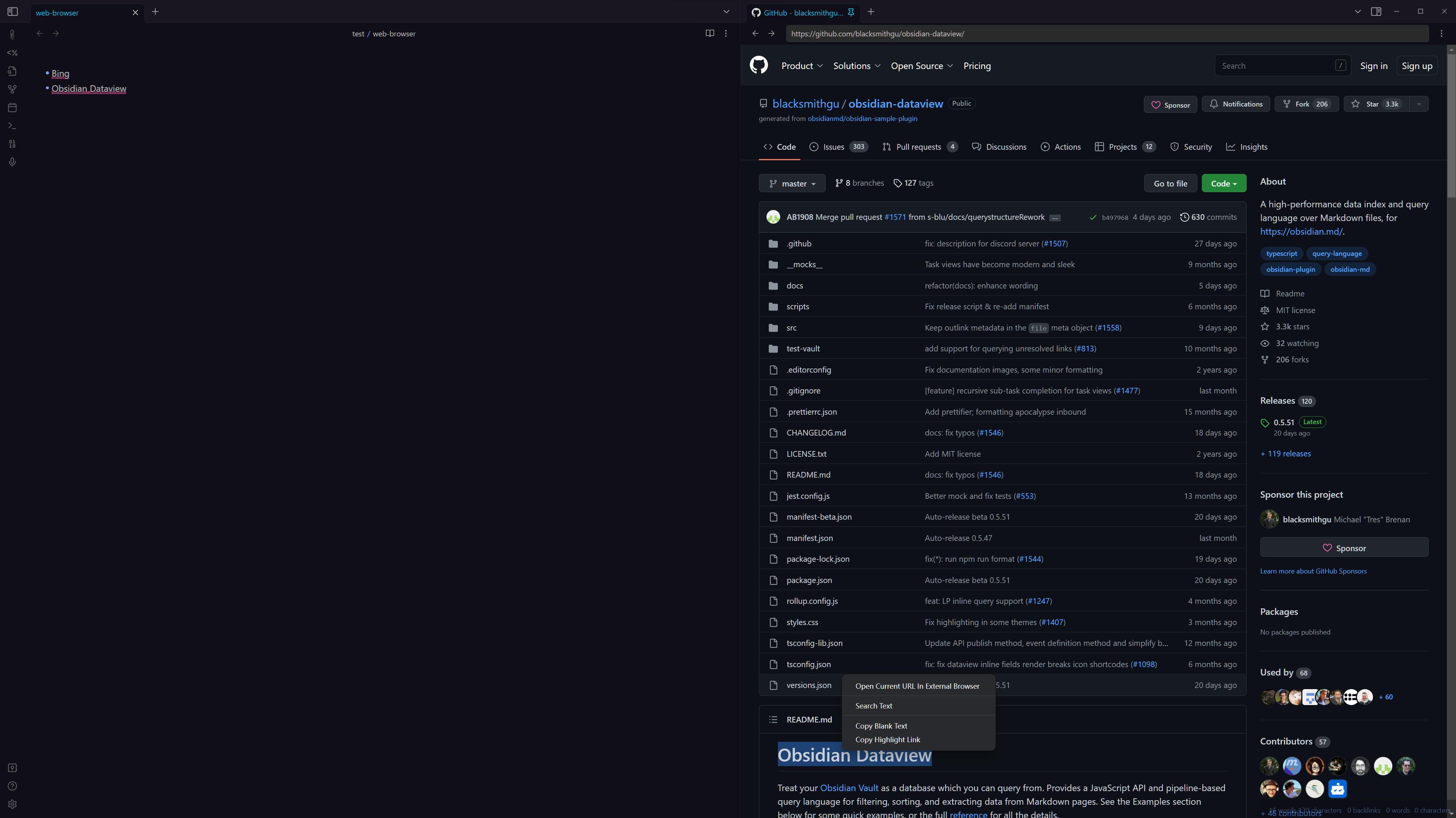Screen dimensions: 1456x818
Task: Select Copy Highlight Link menu entry
Action: (x=887, y=740)
